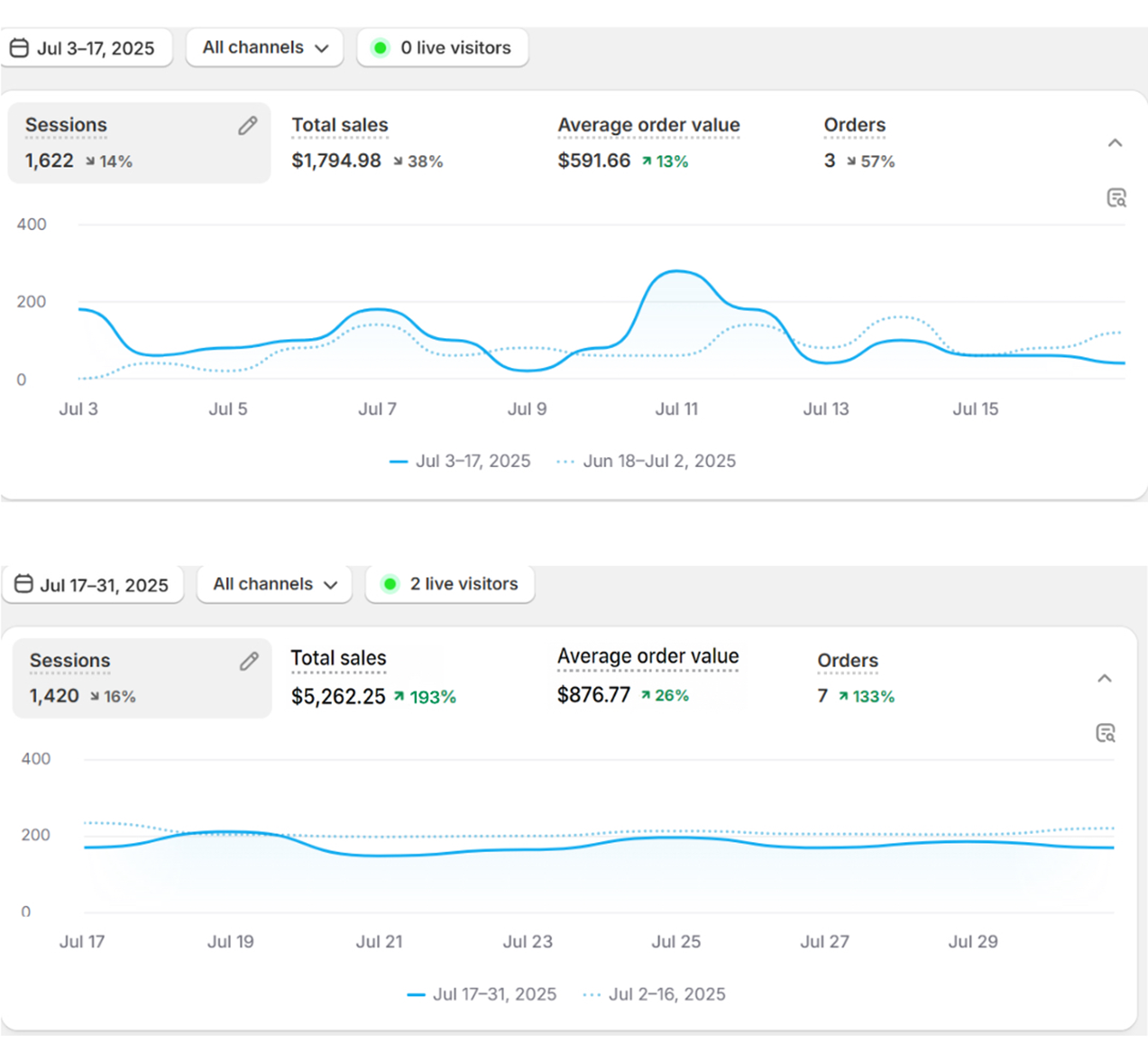Open the top All channels dropdown
The height and width of the screenshot is (1053, 1148).
265,48
